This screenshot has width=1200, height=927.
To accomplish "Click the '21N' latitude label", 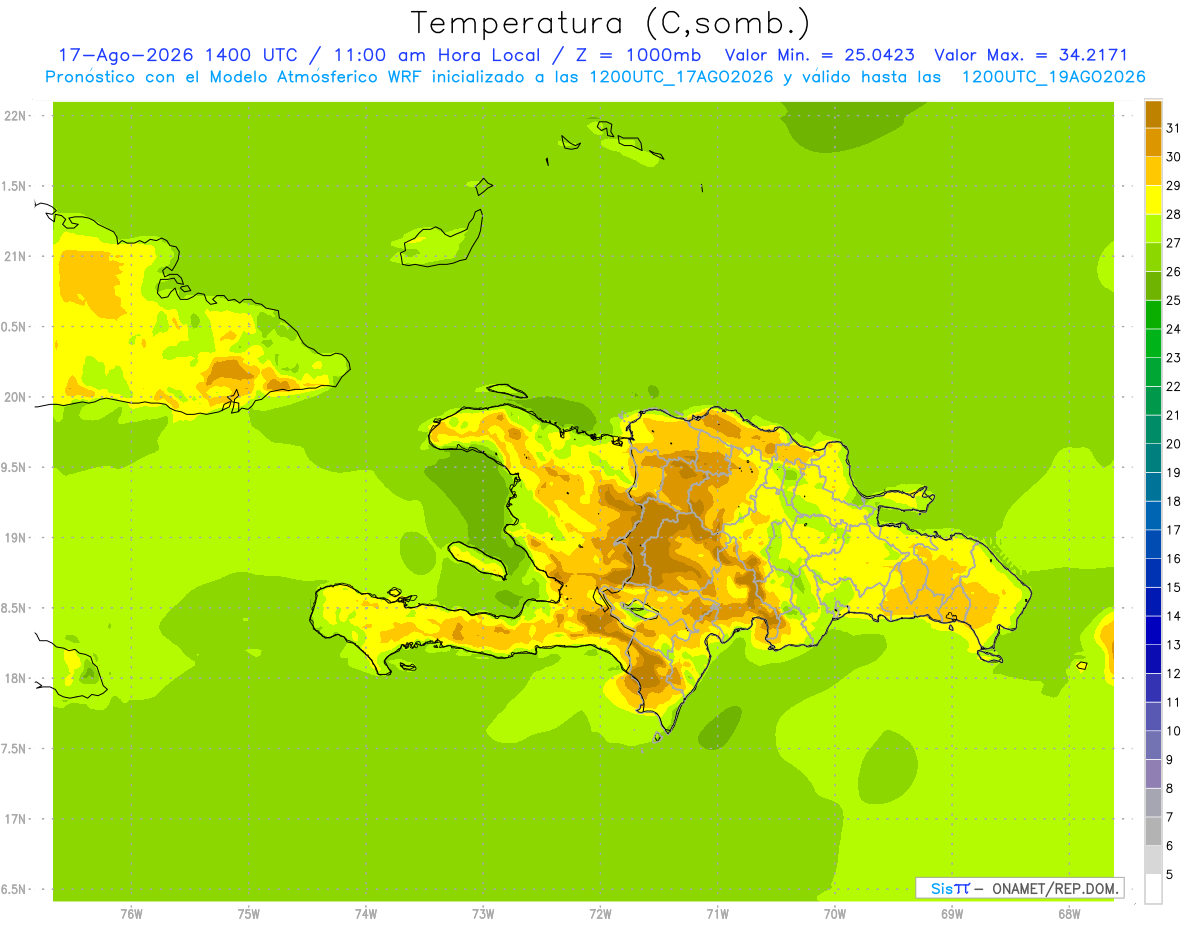I will [x=14, y=256].
